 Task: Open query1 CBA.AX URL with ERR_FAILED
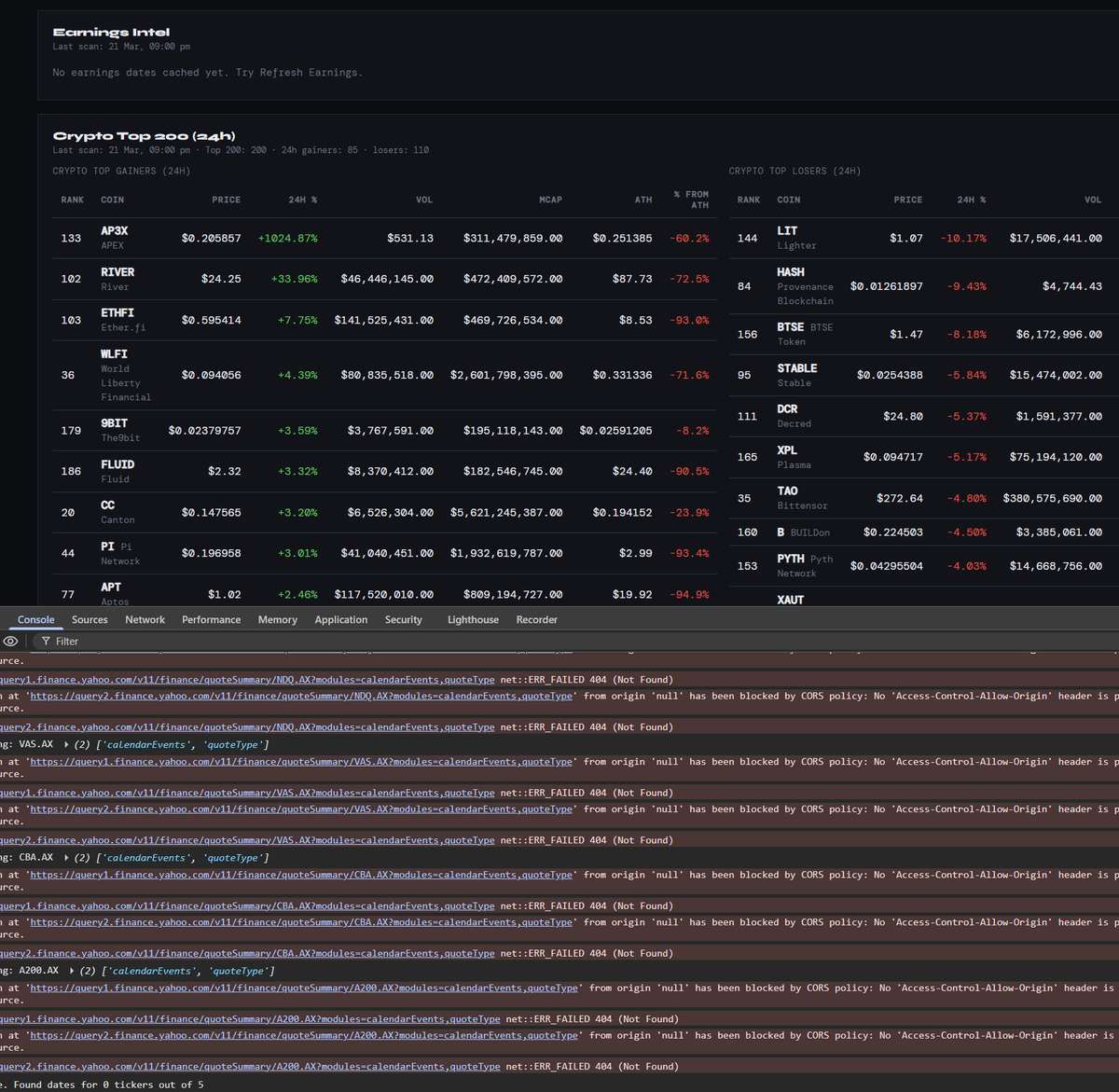coord(247,906)
